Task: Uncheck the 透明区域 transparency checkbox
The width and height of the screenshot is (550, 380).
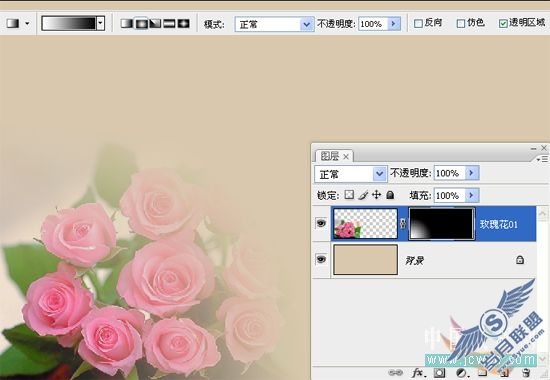Action: point(503,24)
